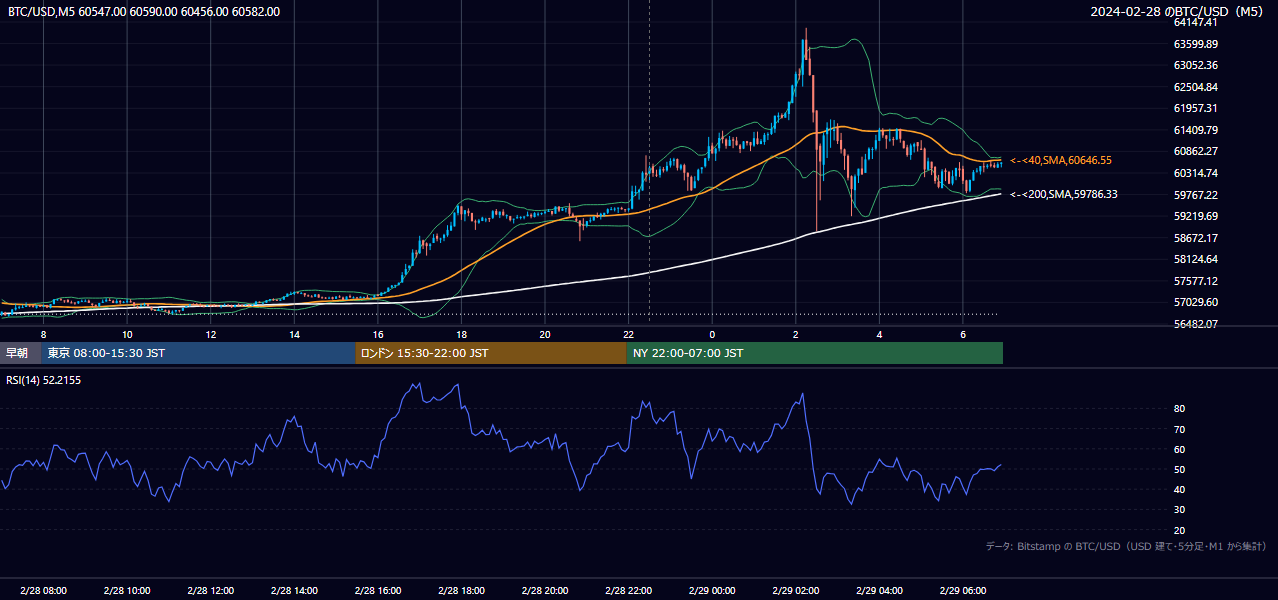The width and height of the screenshot is (1278, 600).
Task: Click hour tick 14 under the price chart
Action: (294, 334)
